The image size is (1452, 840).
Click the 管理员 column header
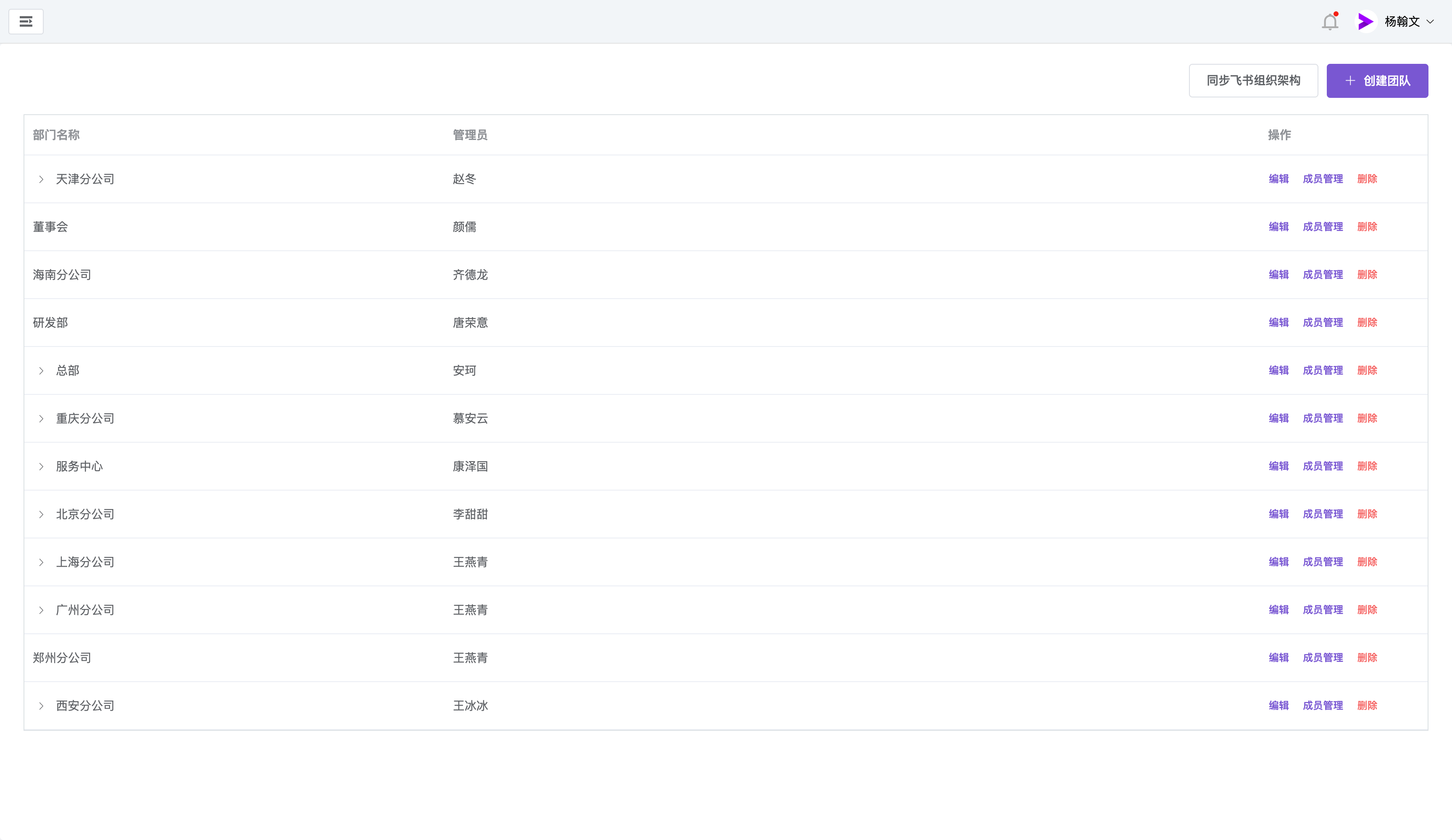point(470,135)
